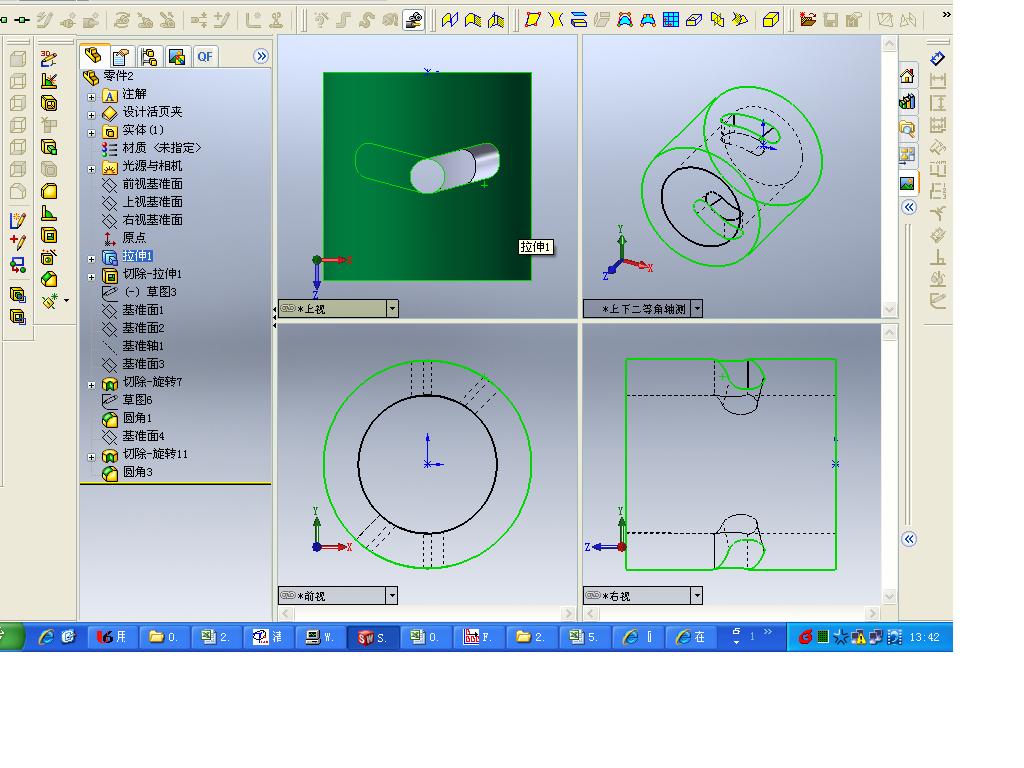This screenshot has width=1024, height=768.
Task: Click right scroll arrow under 右视 viewport
Action: pyautogui.click(x=872, y=613)
